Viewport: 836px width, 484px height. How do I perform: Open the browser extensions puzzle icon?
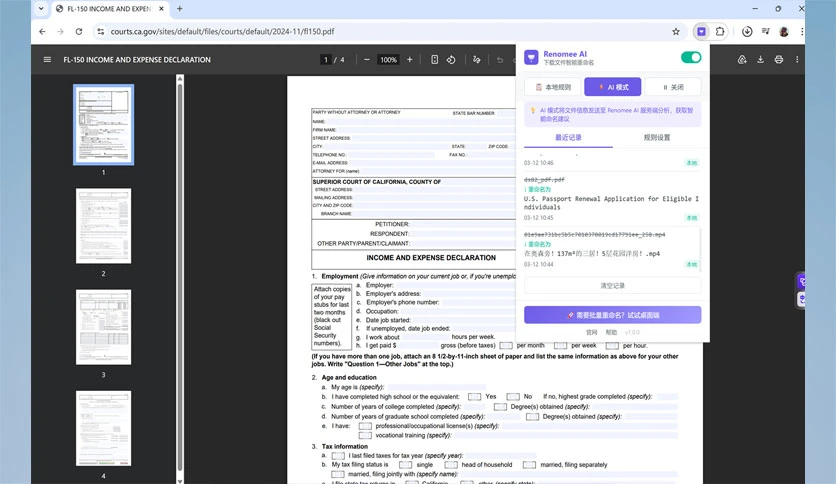tap(720, 31)
